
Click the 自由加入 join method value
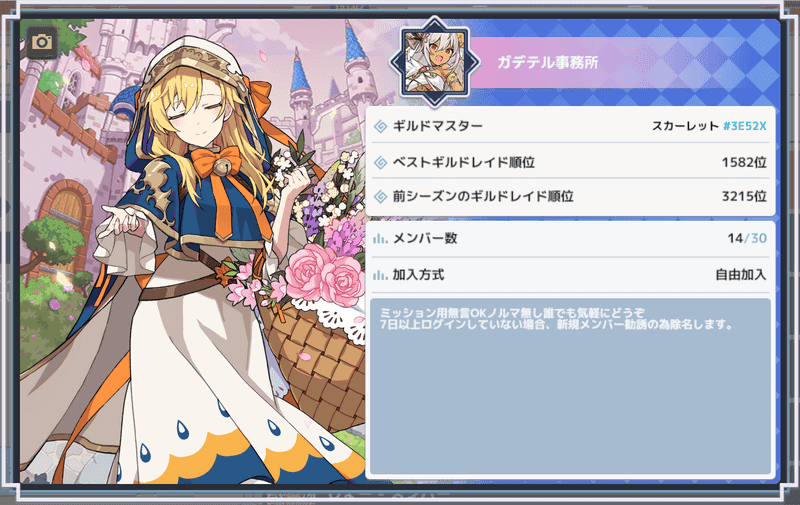(741, 275)
